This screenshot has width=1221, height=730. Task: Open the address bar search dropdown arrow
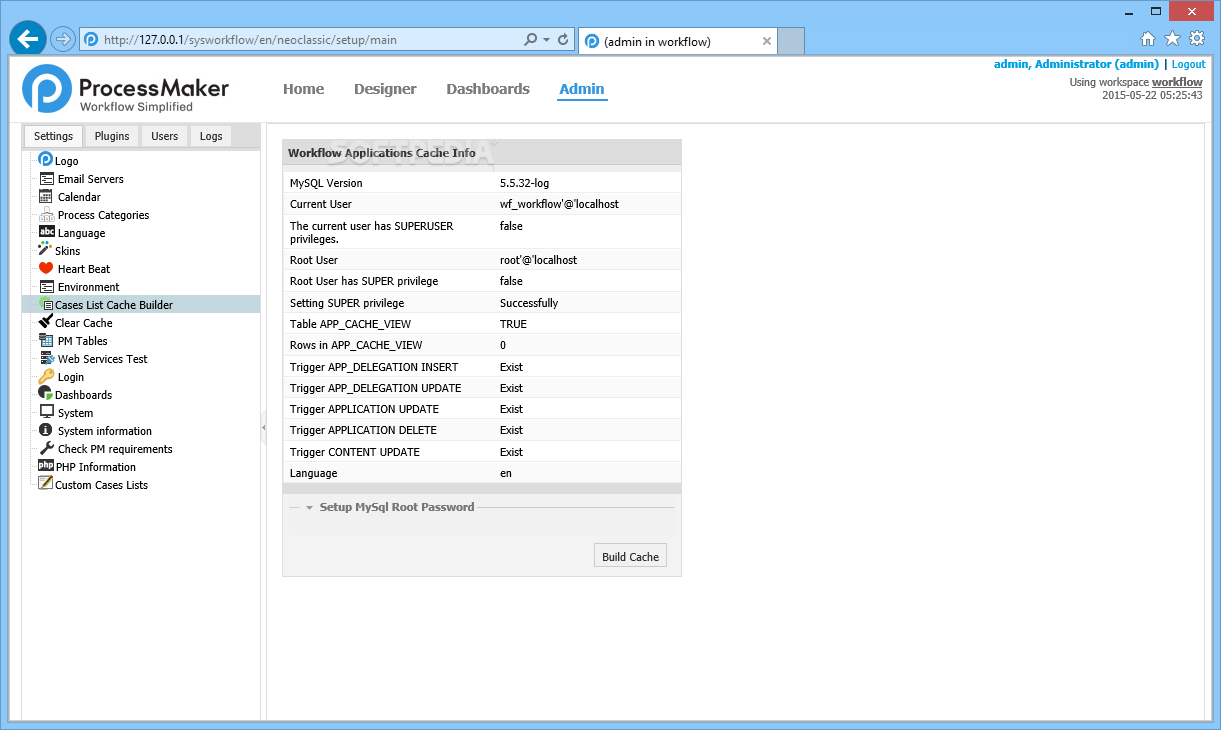pyautogui.click(x=546, y=40)
